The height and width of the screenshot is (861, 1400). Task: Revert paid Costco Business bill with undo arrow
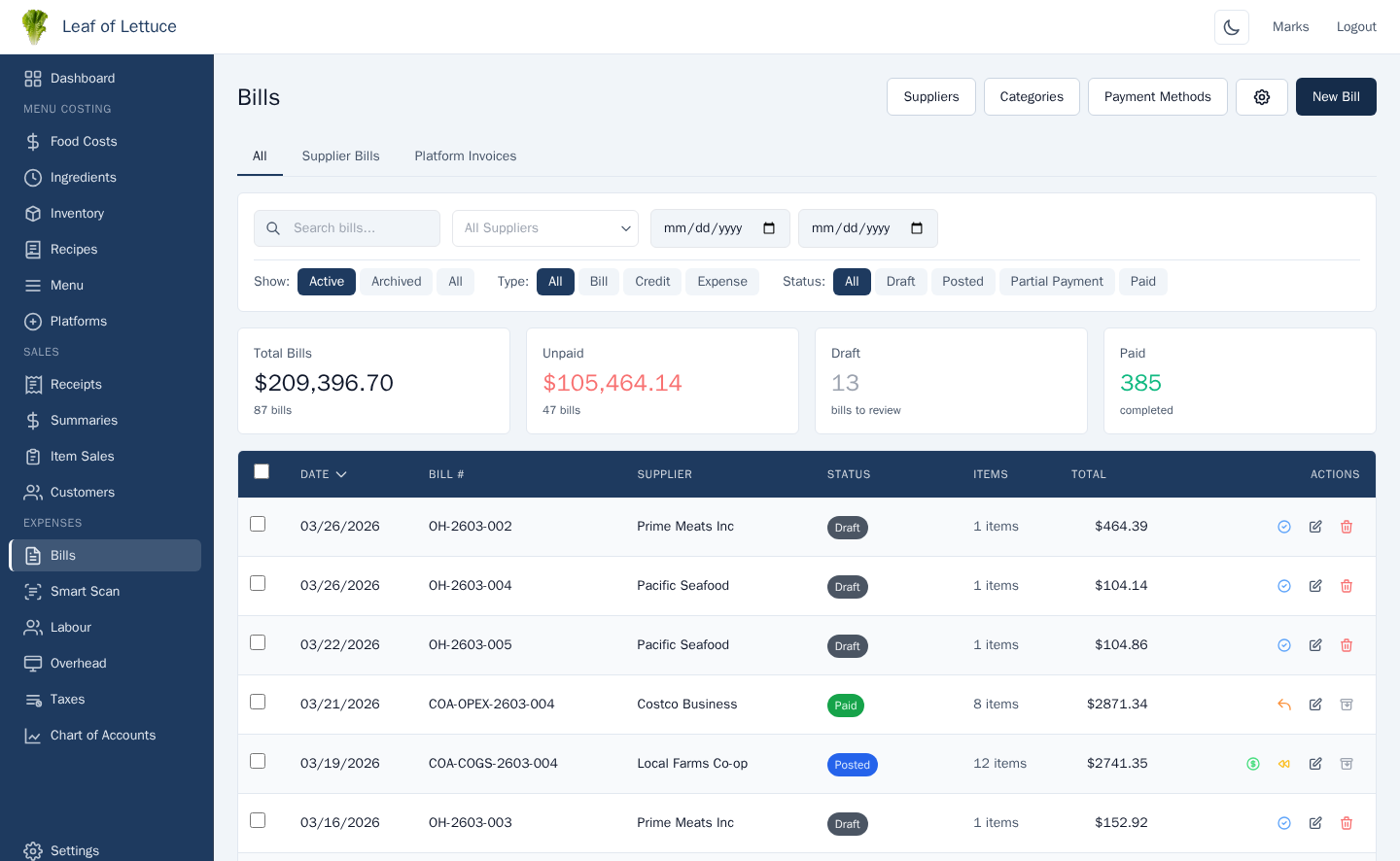pyautogui.click(x=1283, y=705)
